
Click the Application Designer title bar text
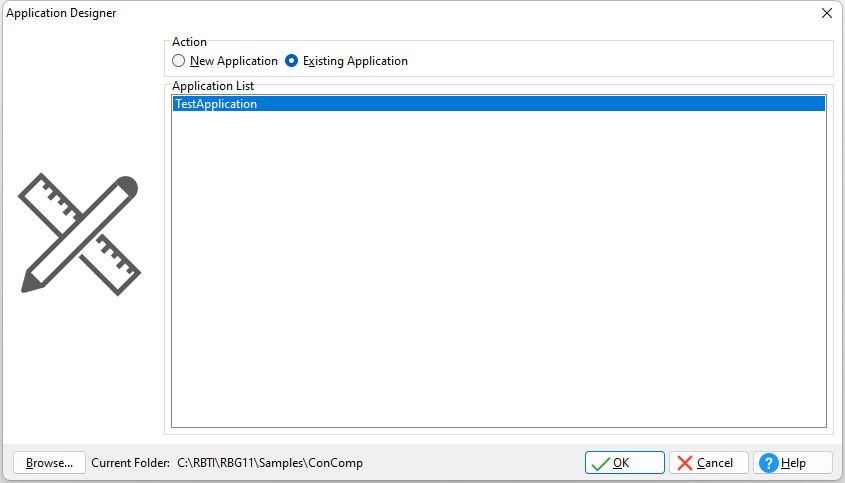tap(61, 13)
